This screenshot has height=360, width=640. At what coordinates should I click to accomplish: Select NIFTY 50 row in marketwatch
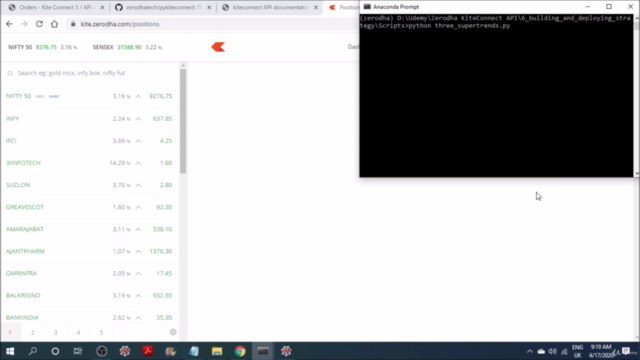click(x=89, y=96)
